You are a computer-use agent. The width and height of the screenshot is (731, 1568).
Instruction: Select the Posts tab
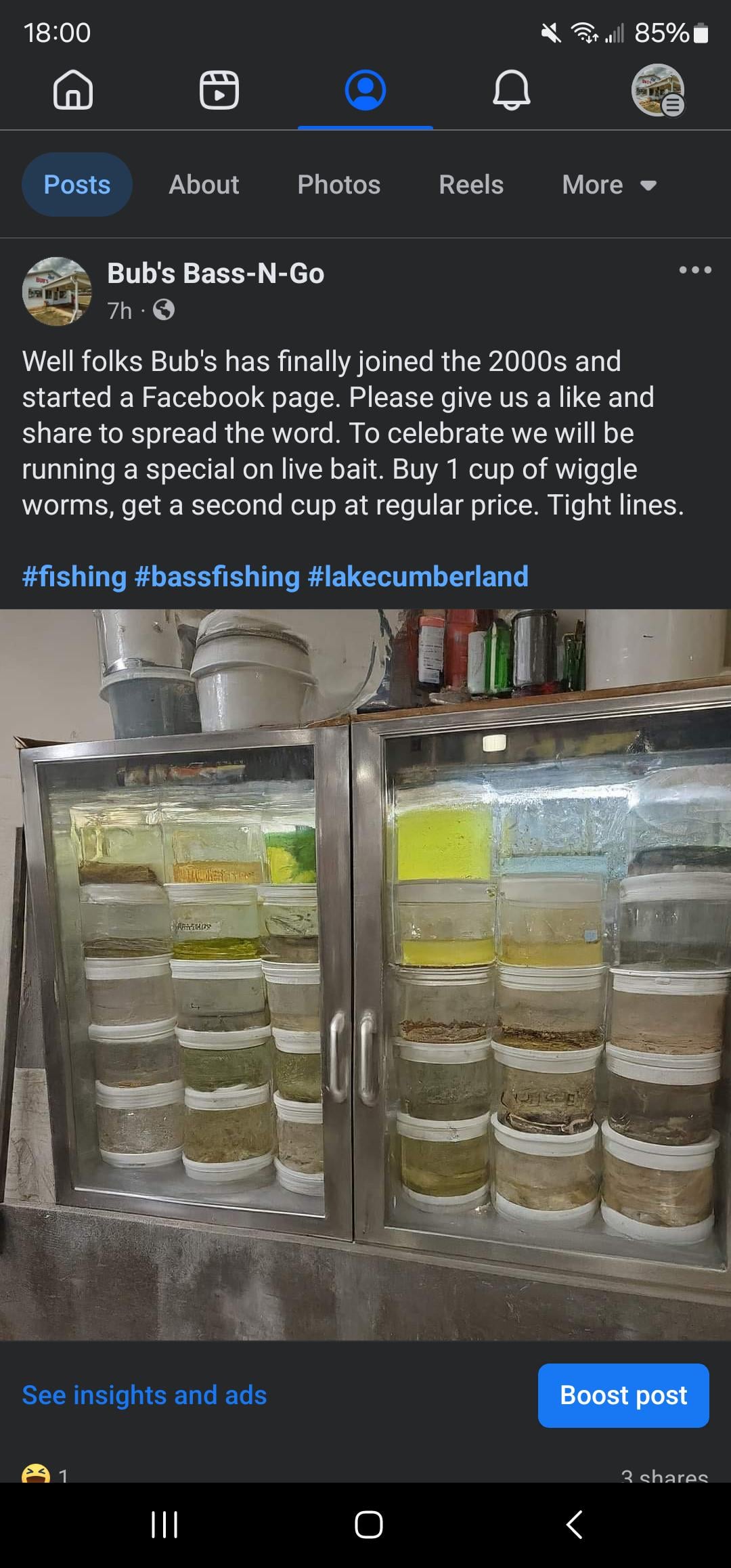point(77,185)
